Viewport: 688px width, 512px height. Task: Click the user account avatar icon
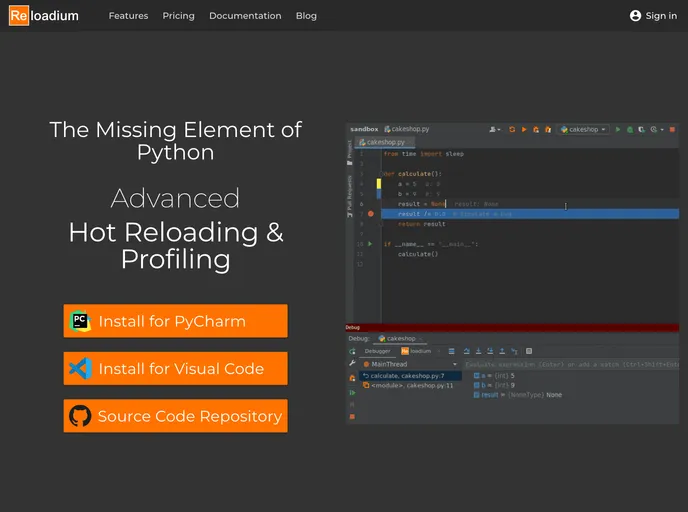coord(635,16)
